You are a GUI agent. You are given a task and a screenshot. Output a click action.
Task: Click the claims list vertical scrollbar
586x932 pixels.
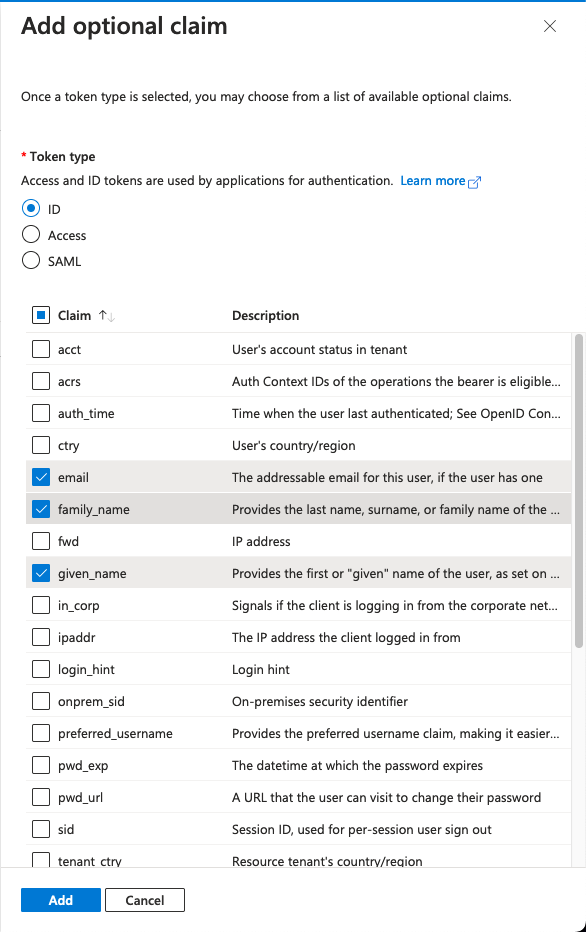(x=579, y=491)
